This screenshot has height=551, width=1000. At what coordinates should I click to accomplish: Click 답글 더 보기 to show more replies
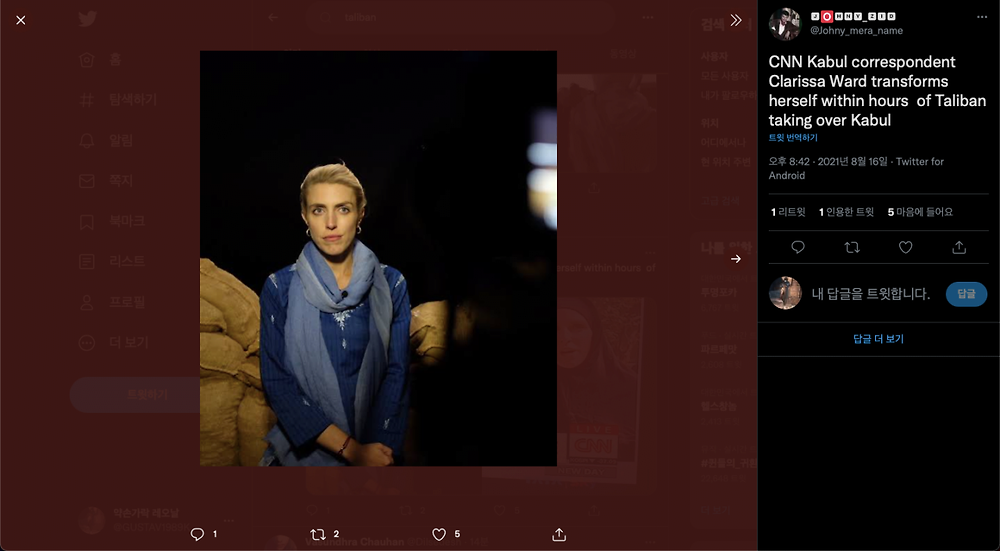pos(878,339)
